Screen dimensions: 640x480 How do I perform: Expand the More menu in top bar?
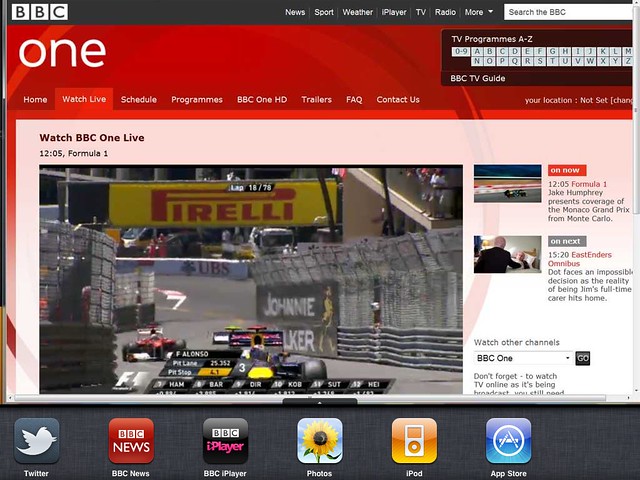coord(478,12)
